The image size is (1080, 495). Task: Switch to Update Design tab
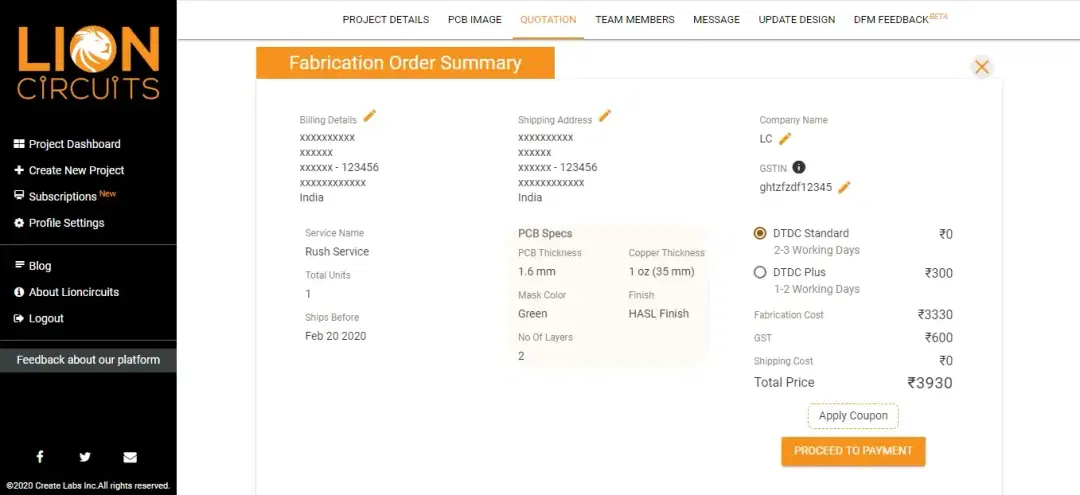[797, 19]
